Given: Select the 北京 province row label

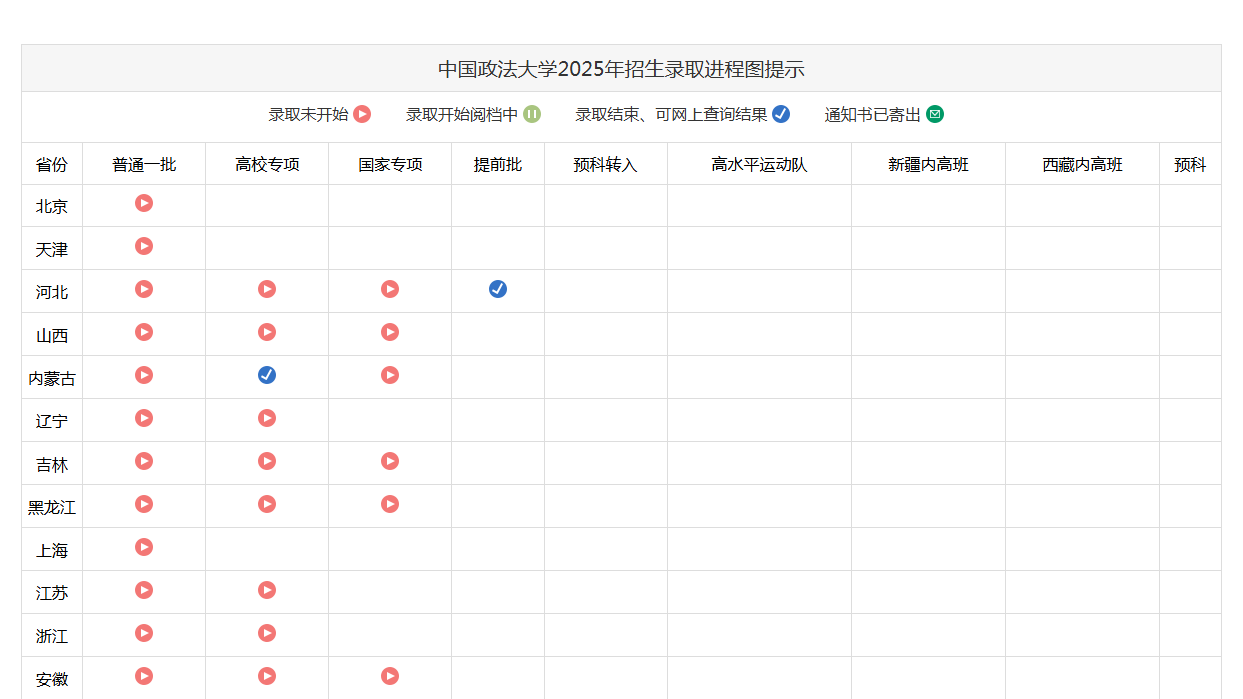Looking at the screenshot, I should [52, 207].
